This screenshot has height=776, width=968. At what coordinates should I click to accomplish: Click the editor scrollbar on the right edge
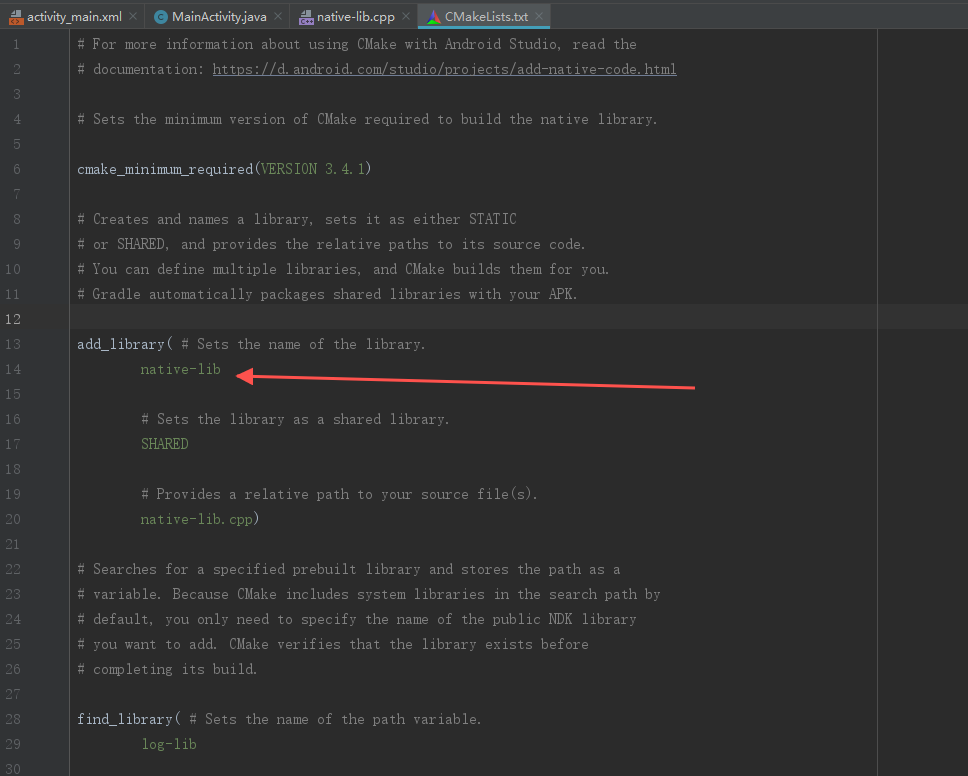pyautogui.click(x=963, y=300)
